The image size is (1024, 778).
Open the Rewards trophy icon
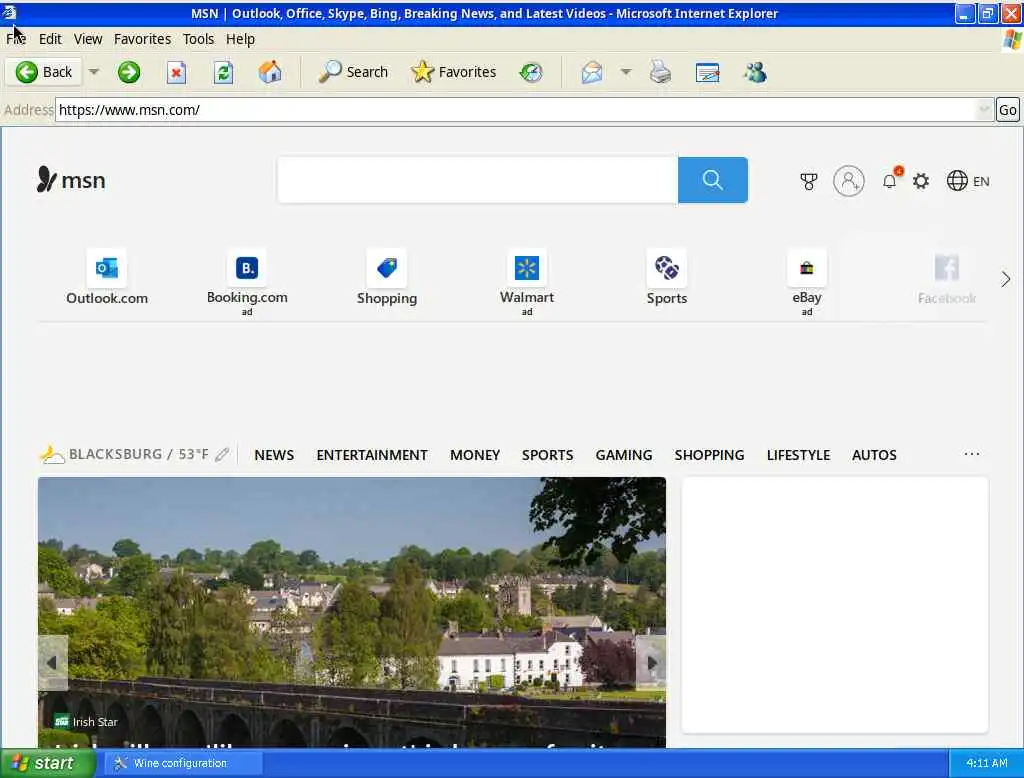[x=808, y=182]
